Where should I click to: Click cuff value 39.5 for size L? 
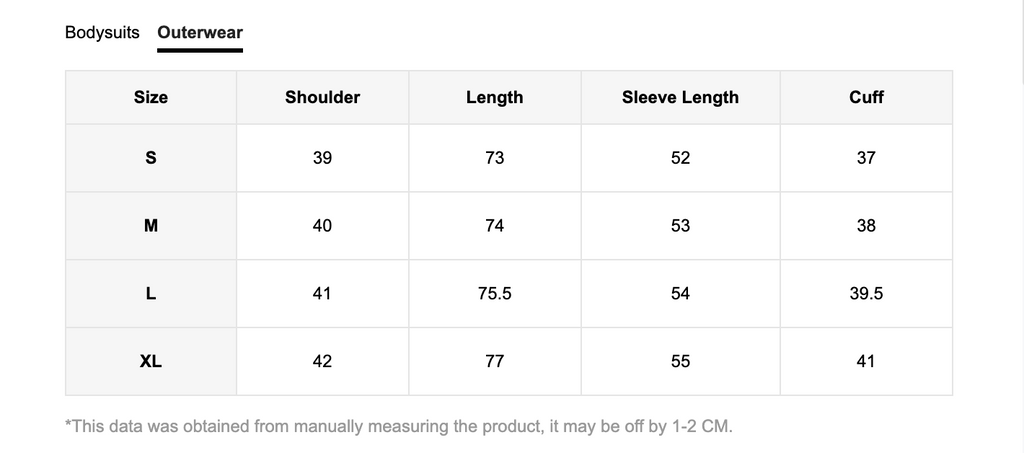[x=866, y=294]
